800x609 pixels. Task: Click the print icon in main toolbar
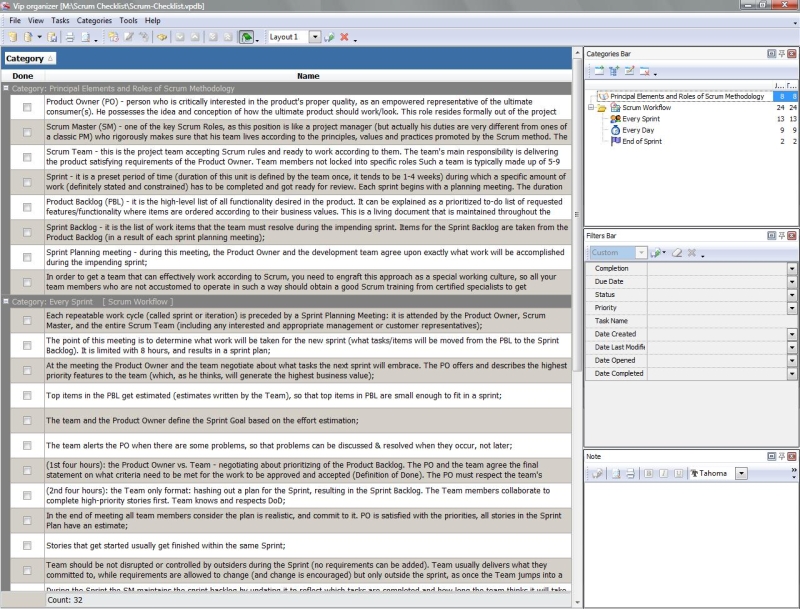click(x=69, y=37)
